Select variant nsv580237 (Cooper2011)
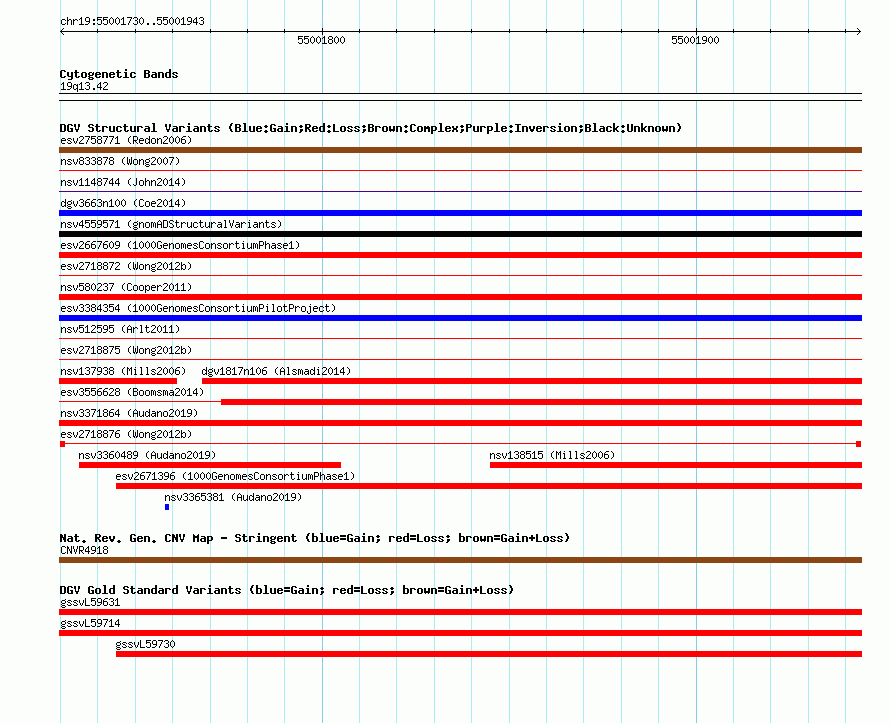890x723 pixels. [x=126, y=287]
